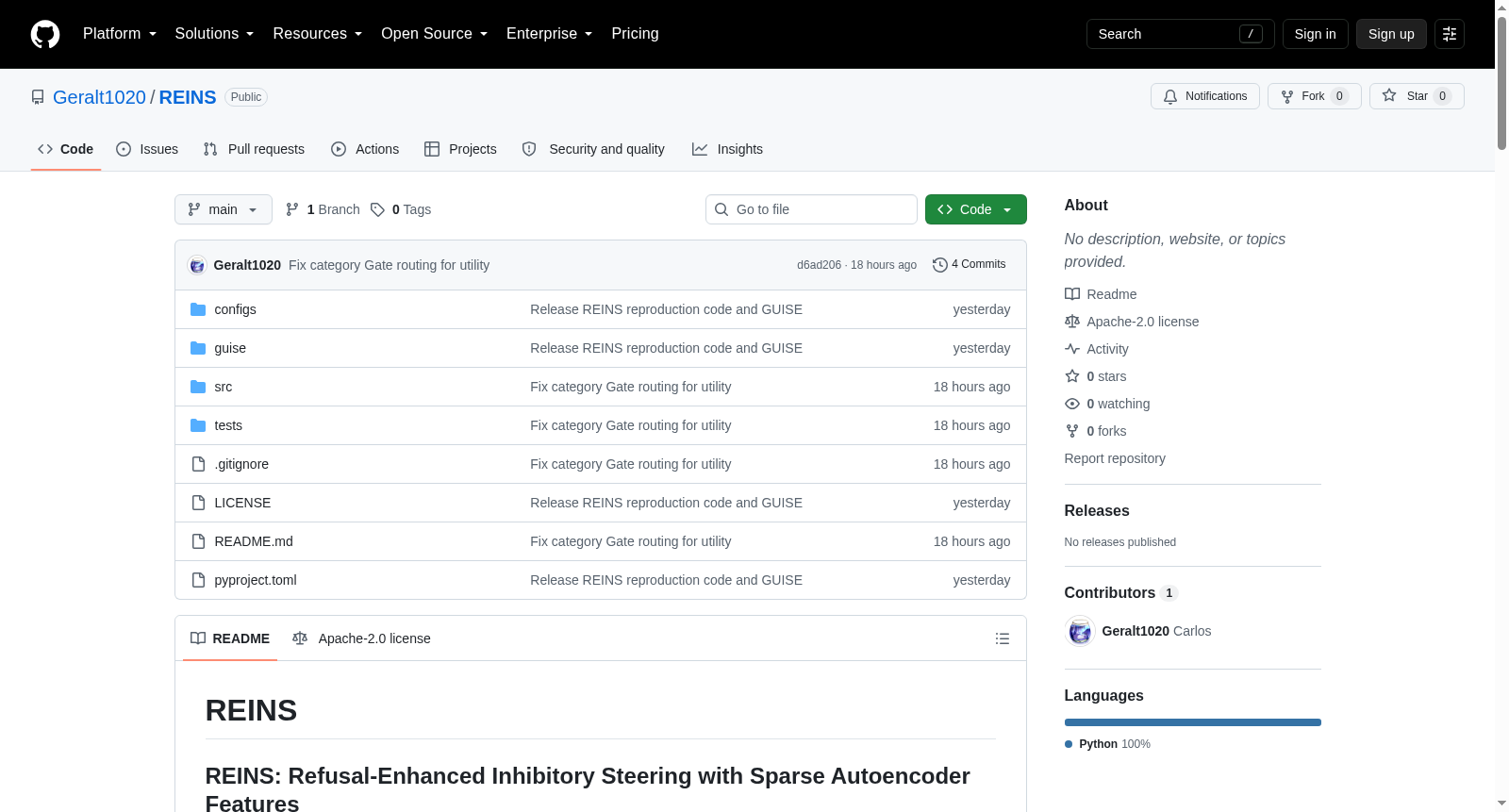Select the README tab in file viewer

[x=230, y=638]
